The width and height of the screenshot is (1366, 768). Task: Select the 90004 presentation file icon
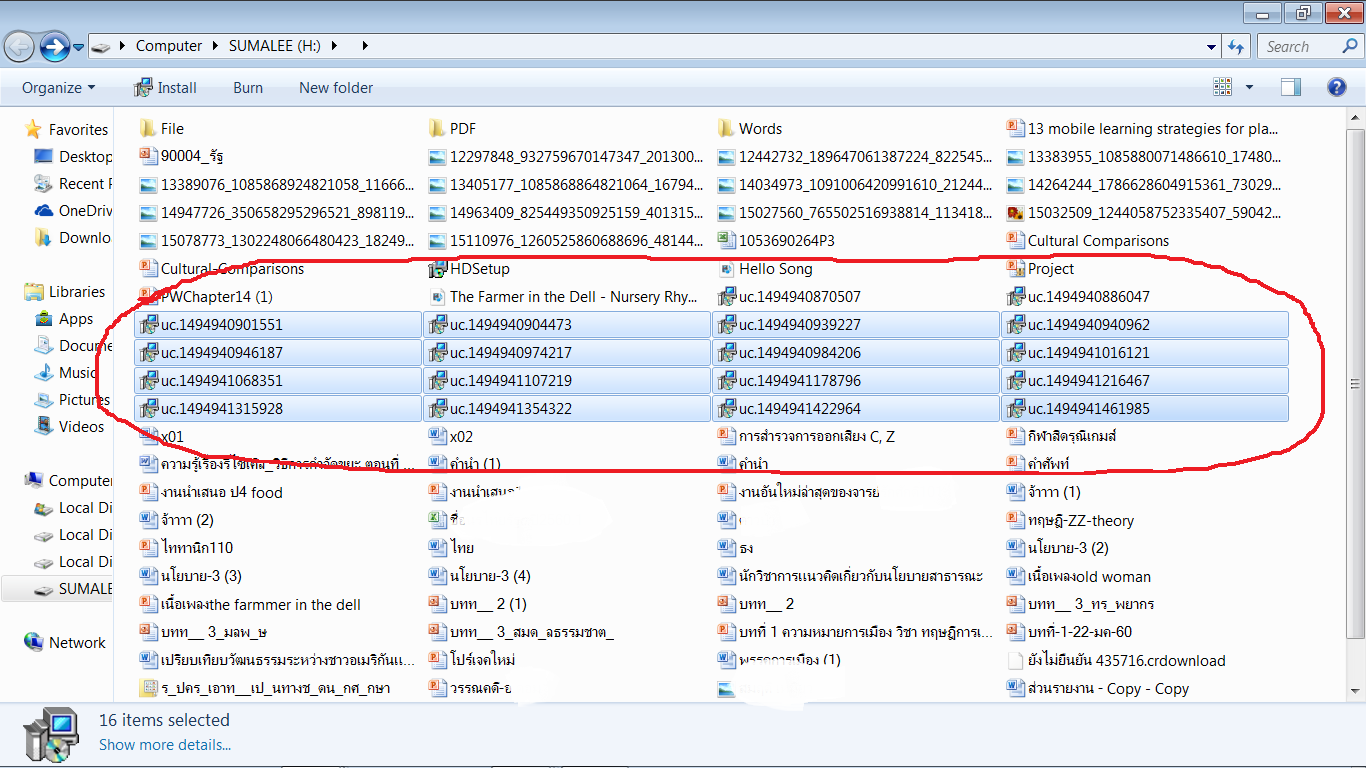point(148,157)
